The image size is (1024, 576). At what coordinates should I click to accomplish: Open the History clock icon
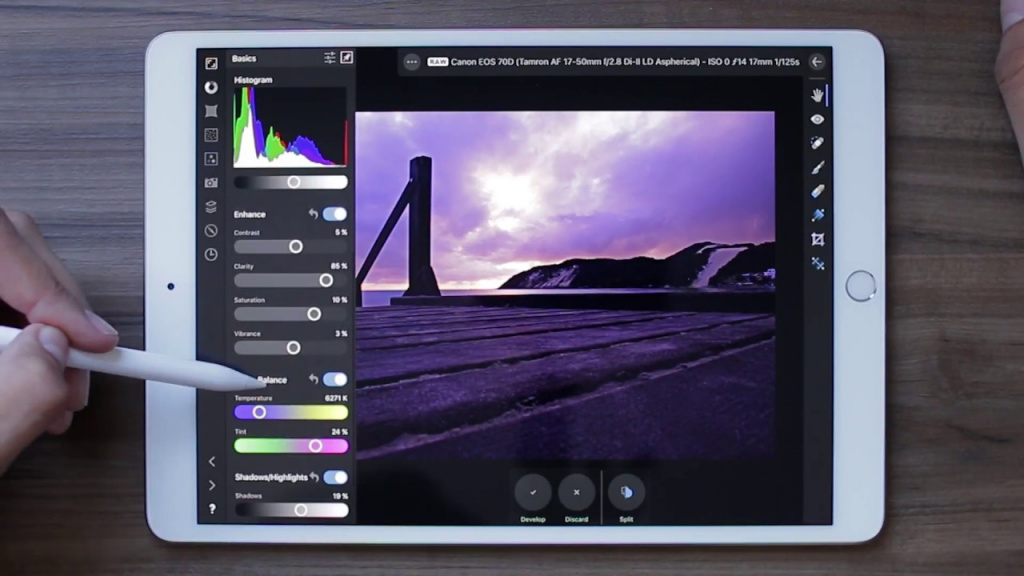[x=211, y=255]
